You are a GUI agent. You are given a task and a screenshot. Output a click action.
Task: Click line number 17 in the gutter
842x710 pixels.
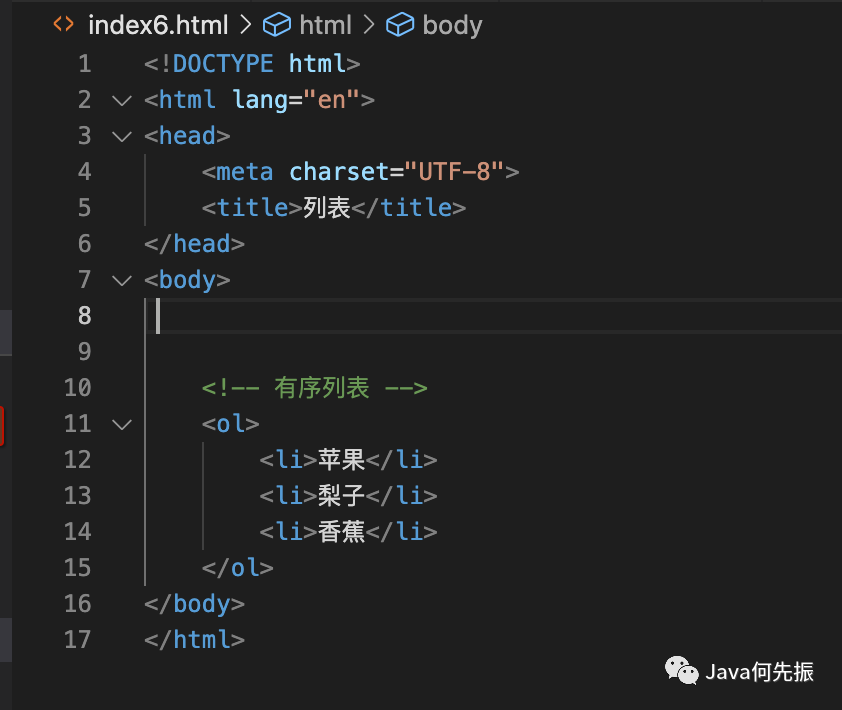[x=77, y=640]
